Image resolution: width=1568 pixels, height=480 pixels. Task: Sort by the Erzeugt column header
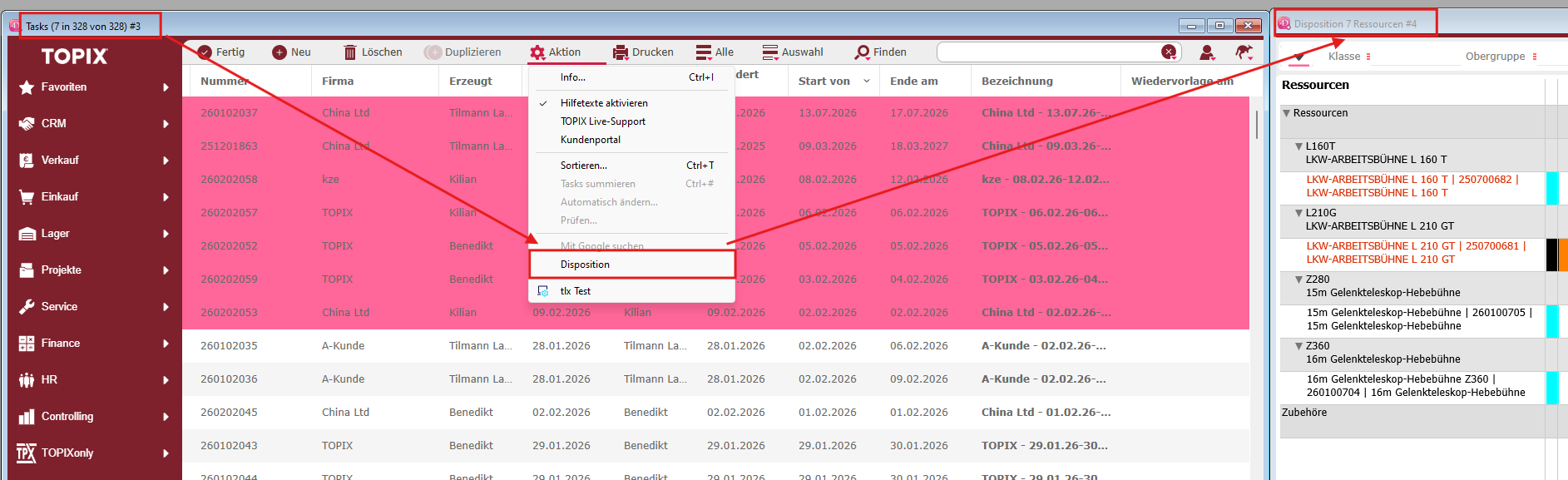point(471,82)
